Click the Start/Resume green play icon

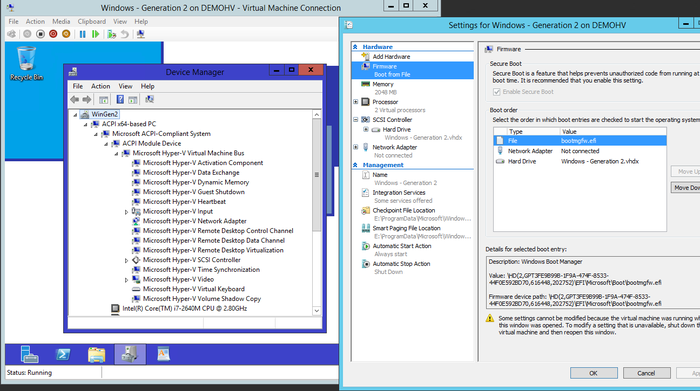point(96,34)
